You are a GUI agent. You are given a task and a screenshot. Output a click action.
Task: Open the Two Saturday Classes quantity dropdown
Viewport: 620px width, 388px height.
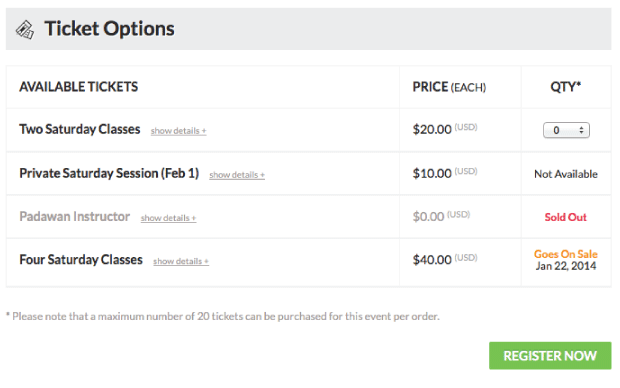[x=566, y=130]
